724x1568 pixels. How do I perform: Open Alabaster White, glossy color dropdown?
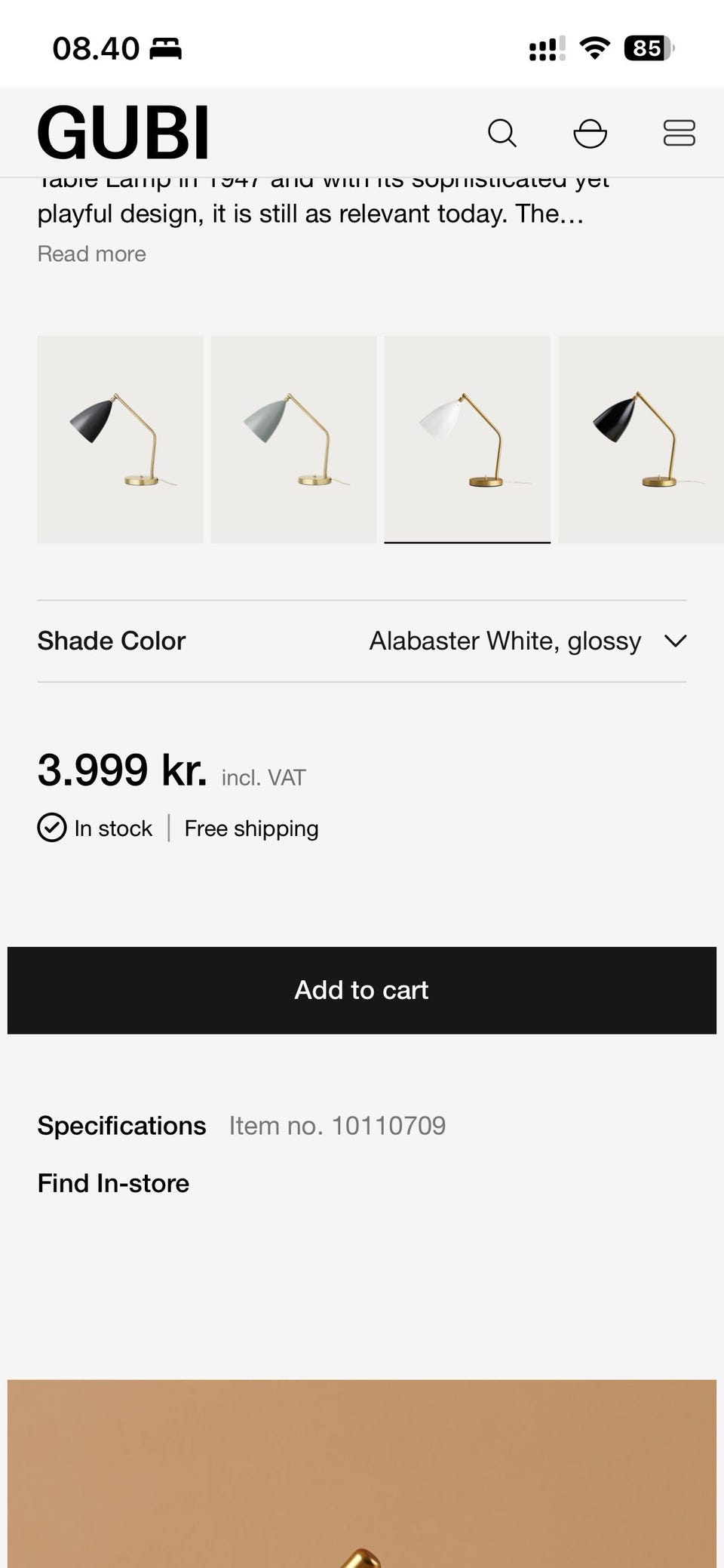pyautogui.click(x=505, y=641)
